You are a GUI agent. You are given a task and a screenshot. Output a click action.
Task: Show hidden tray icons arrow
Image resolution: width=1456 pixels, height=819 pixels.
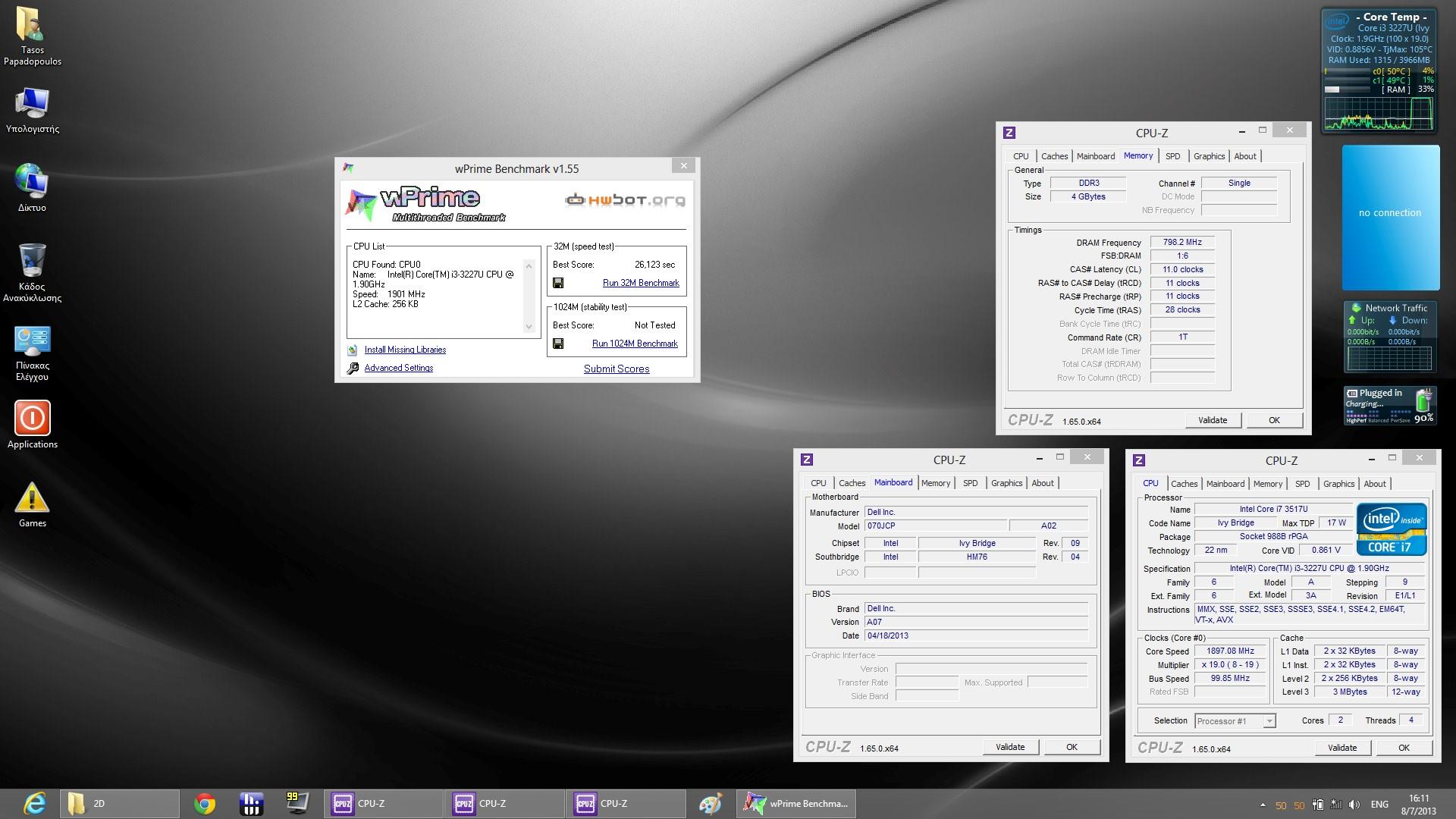point(1263,805)
